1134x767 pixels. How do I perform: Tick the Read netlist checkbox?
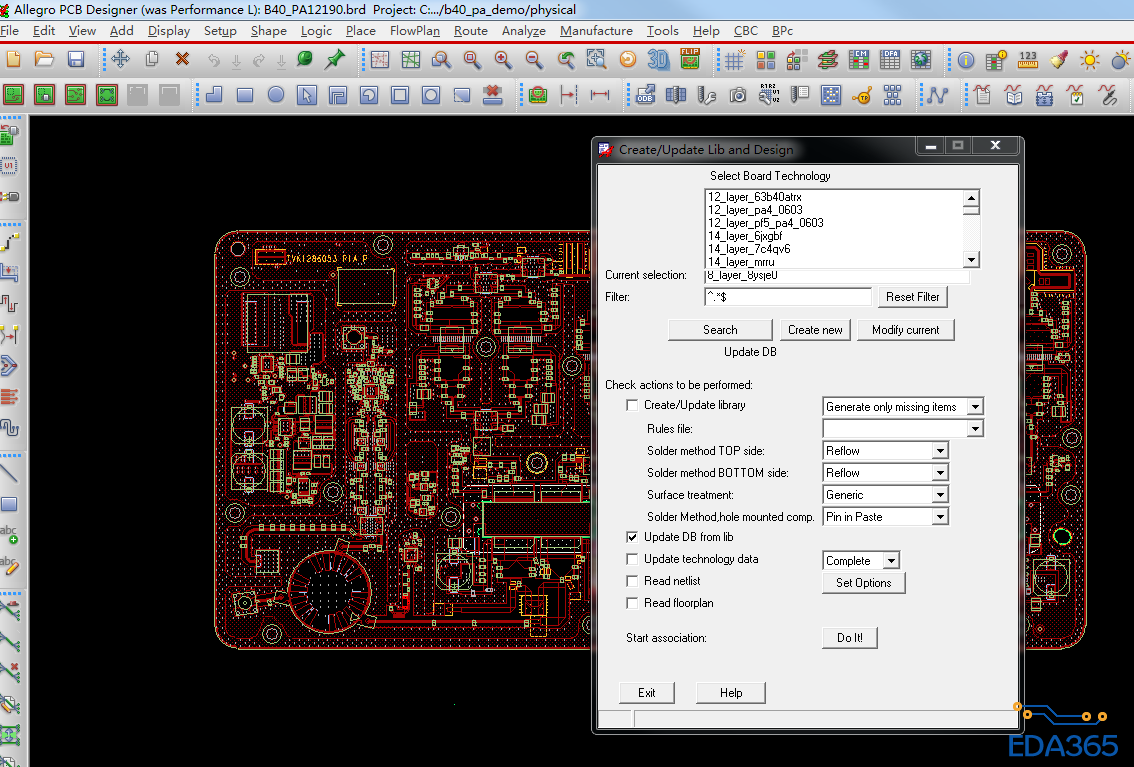[x=632, y=582]
